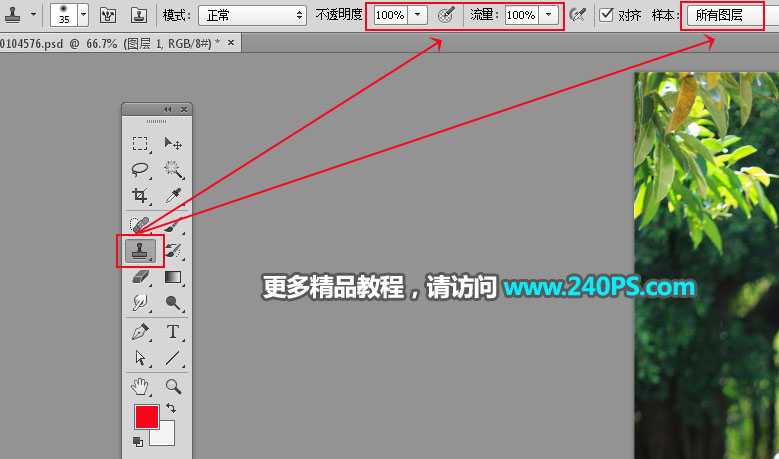Open the 不透明度 opacity slider arrow
Screen dimensions: 779x459
(417, 15)
